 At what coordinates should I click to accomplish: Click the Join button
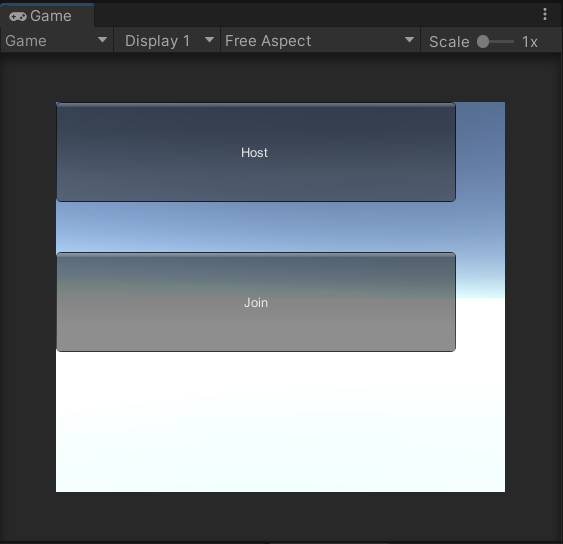click(x=256, y=302)
